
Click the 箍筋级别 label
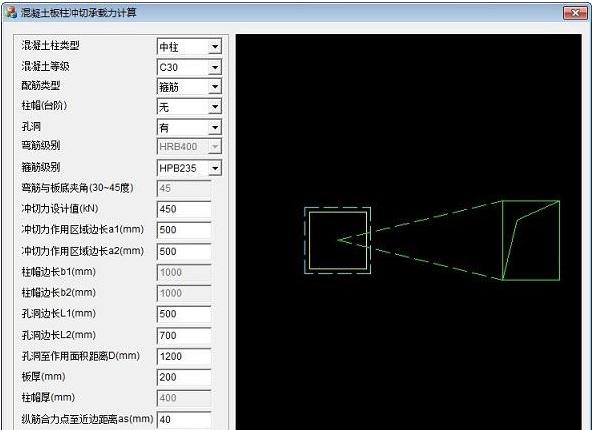click(x=40, y=167)
